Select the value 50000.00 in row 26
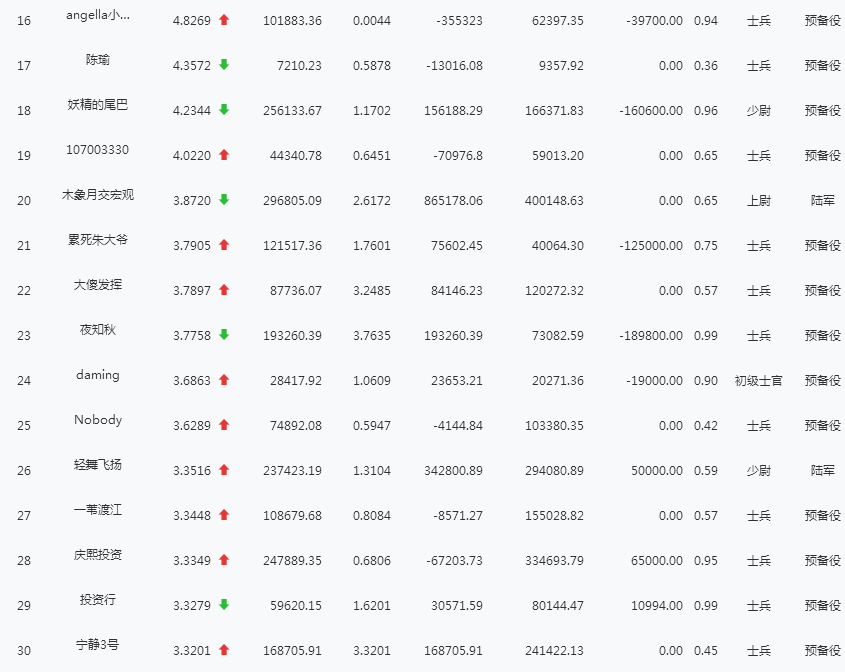 point(657,471)
